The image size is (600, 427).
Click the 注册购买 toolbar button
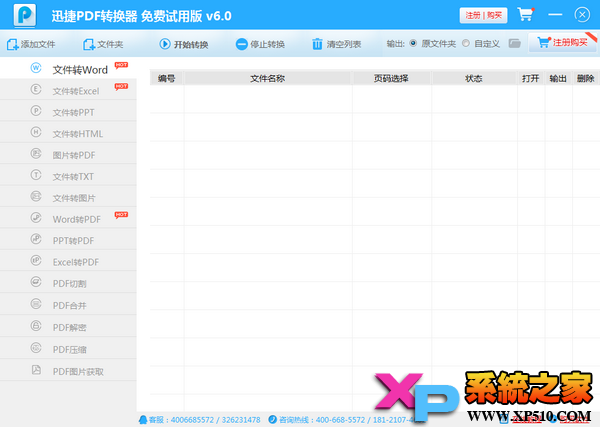562,42
